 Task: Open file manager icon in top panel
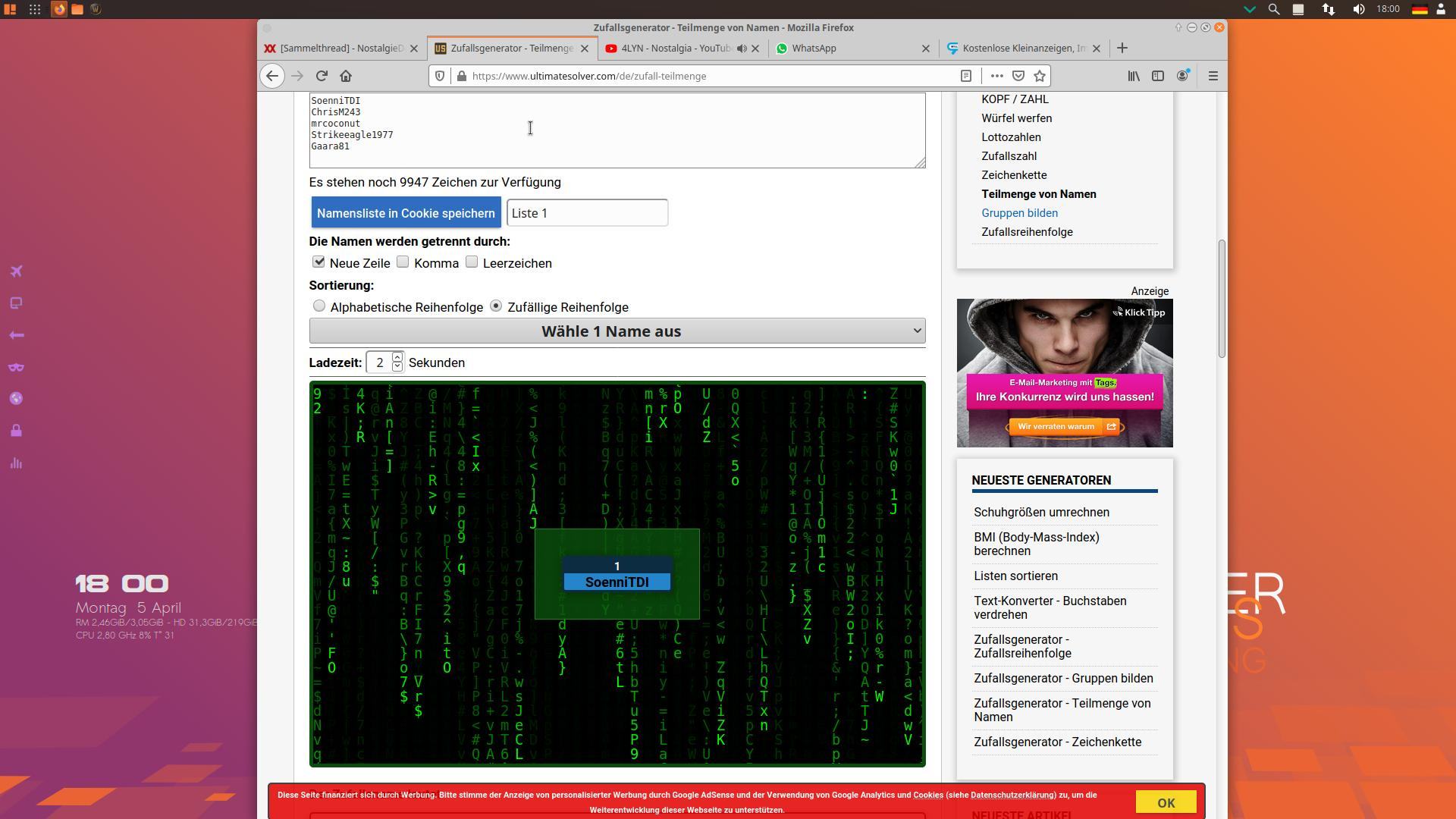(77, 9)
